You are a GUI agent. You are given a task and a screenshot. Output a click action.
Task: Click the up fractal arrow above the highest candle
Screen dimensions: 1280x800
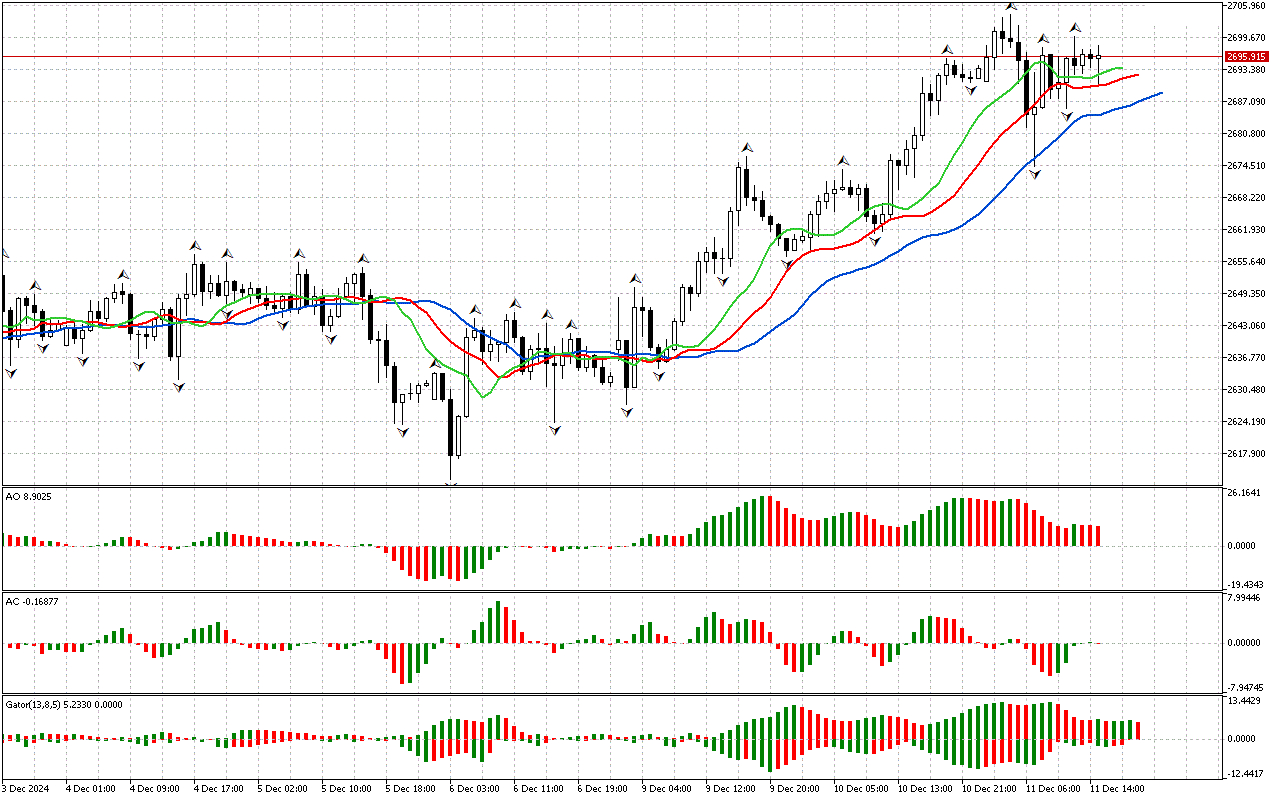tap(1011, 6)
